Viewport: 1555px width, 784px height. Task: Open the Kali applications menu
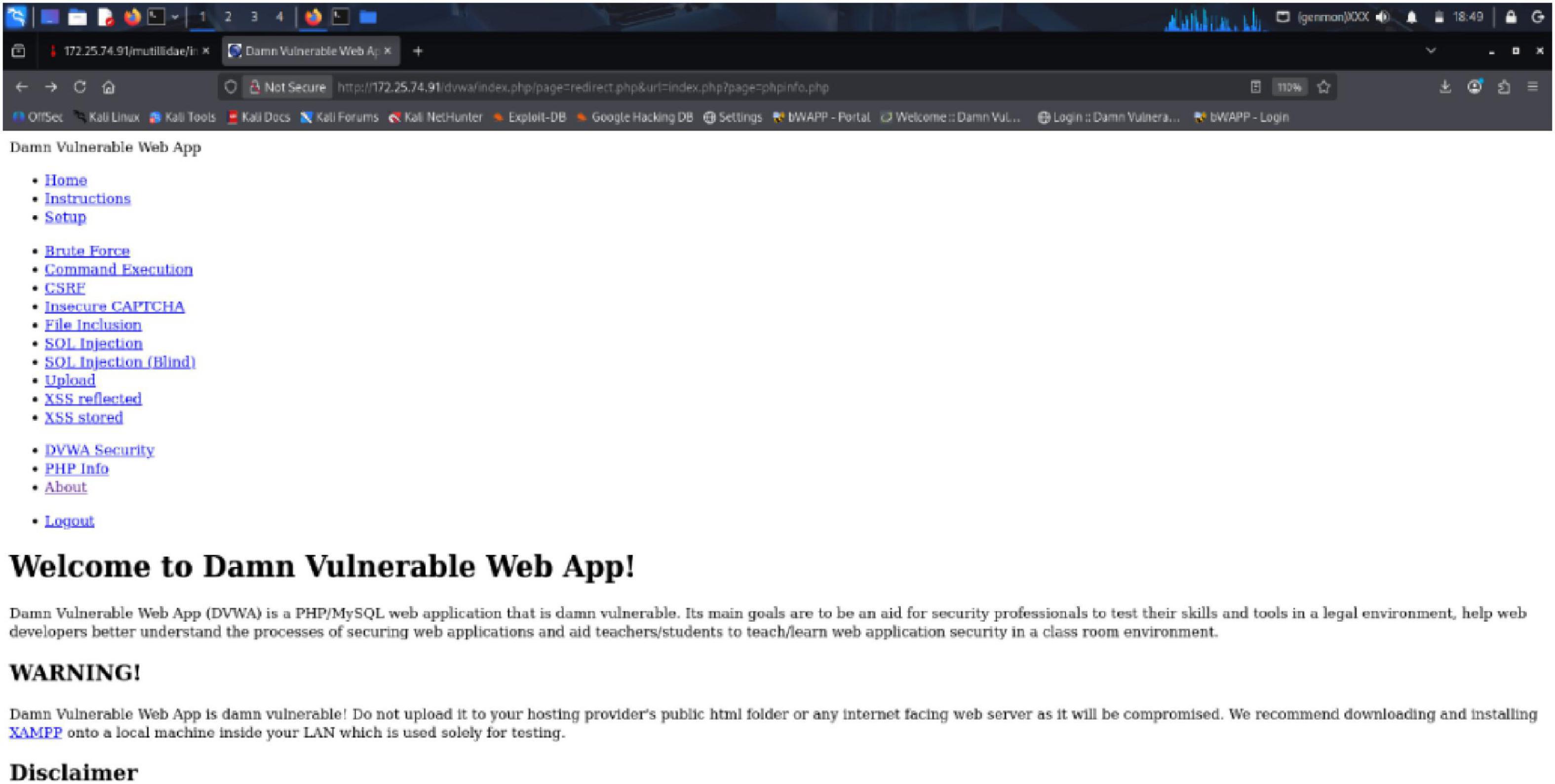point(16,17)
